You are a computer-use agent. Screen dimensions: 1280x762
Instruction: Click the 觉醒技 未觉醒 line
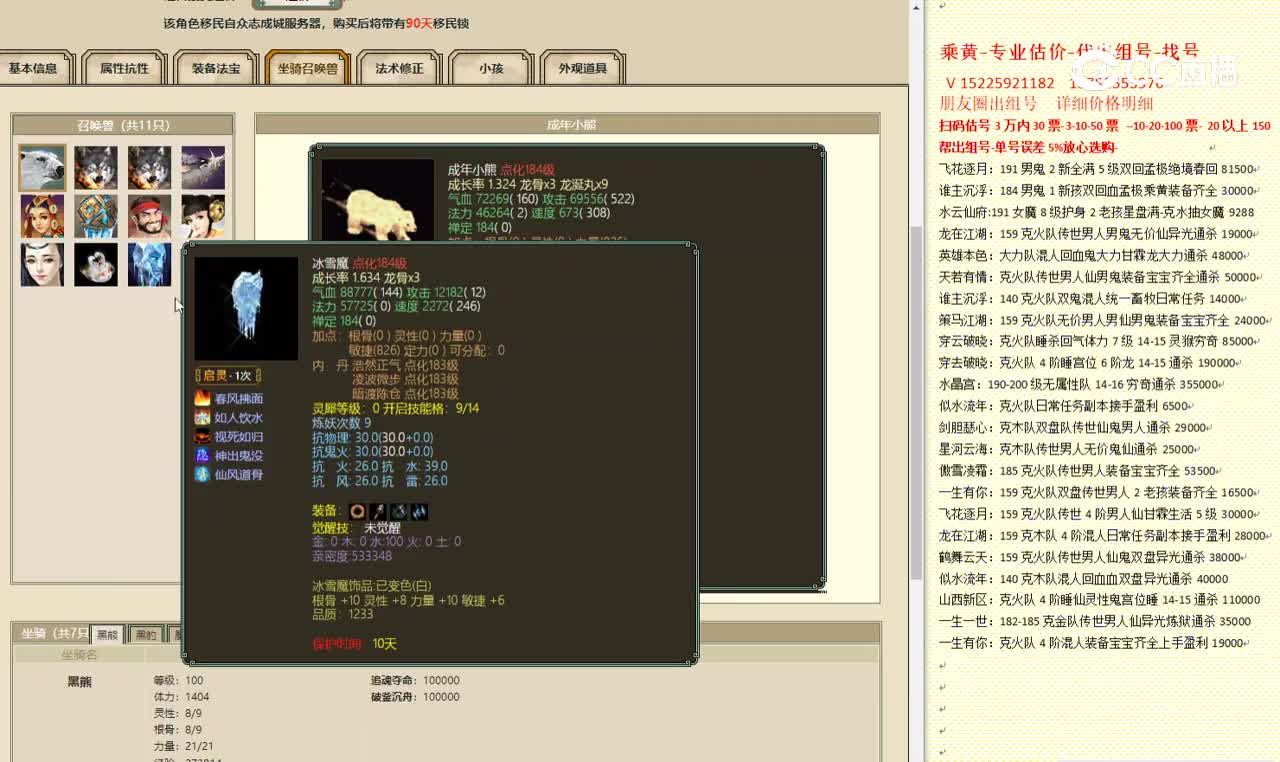click(357, 527)
